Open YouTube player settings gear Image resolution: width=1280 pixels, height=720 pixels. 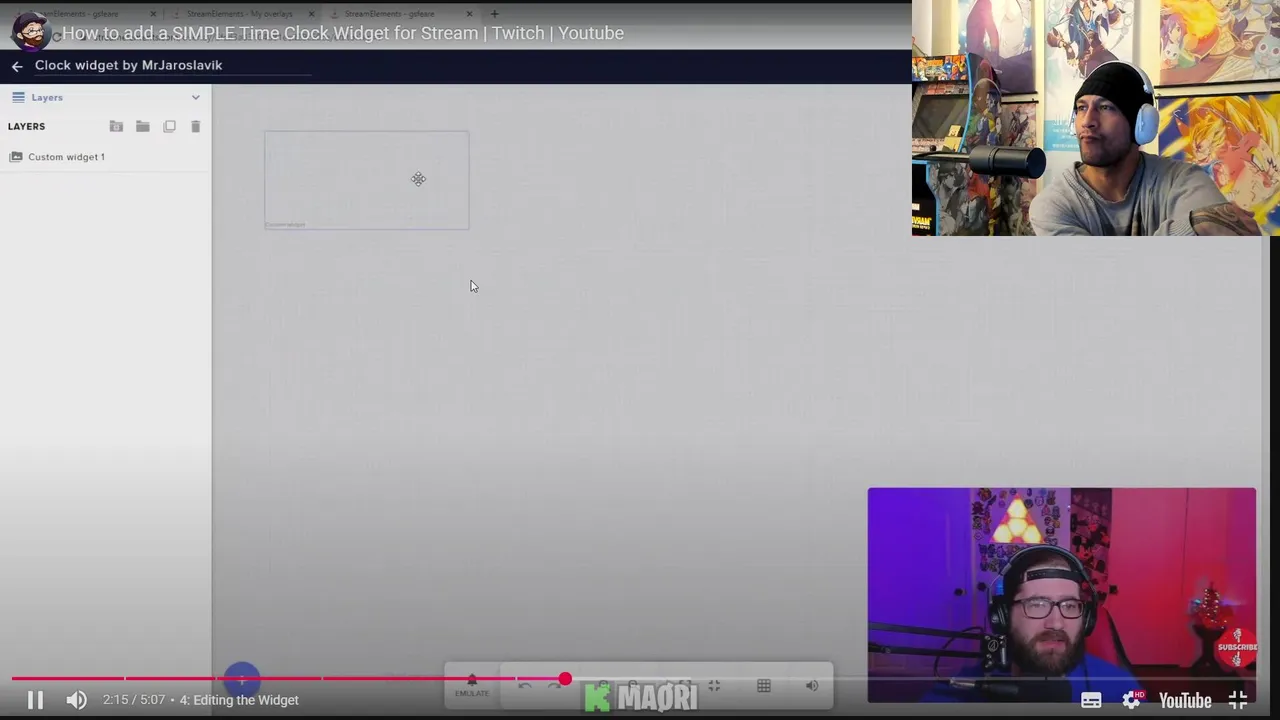tap(1131, 700)
